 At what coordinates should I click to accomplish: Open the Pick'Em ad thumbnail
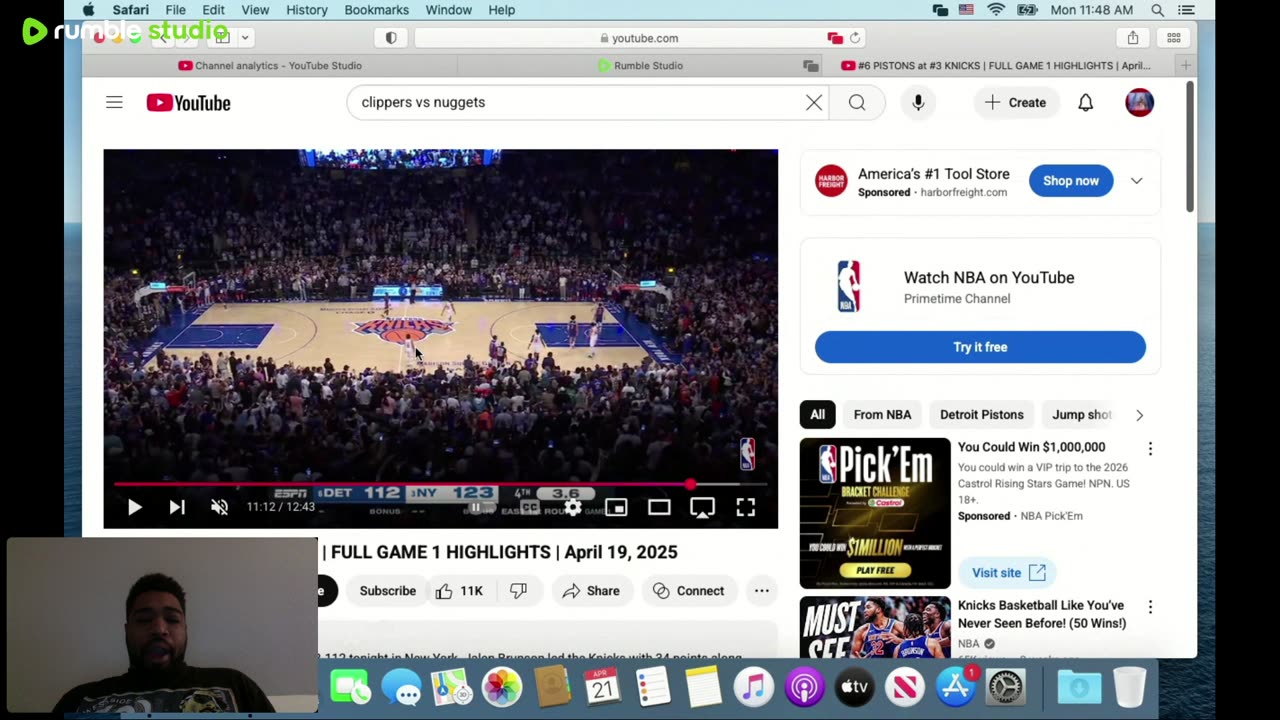coord(875,513)
